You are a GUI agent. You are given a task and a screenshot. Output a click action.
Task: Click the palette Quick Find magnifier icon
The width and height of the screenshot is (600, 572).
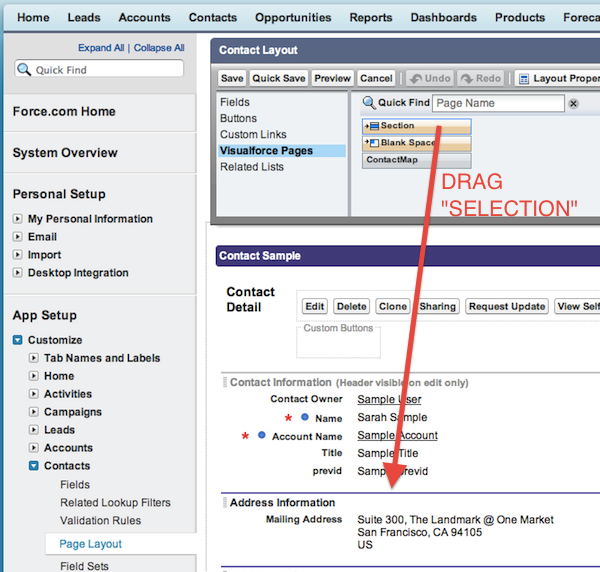tap(369, 103)
